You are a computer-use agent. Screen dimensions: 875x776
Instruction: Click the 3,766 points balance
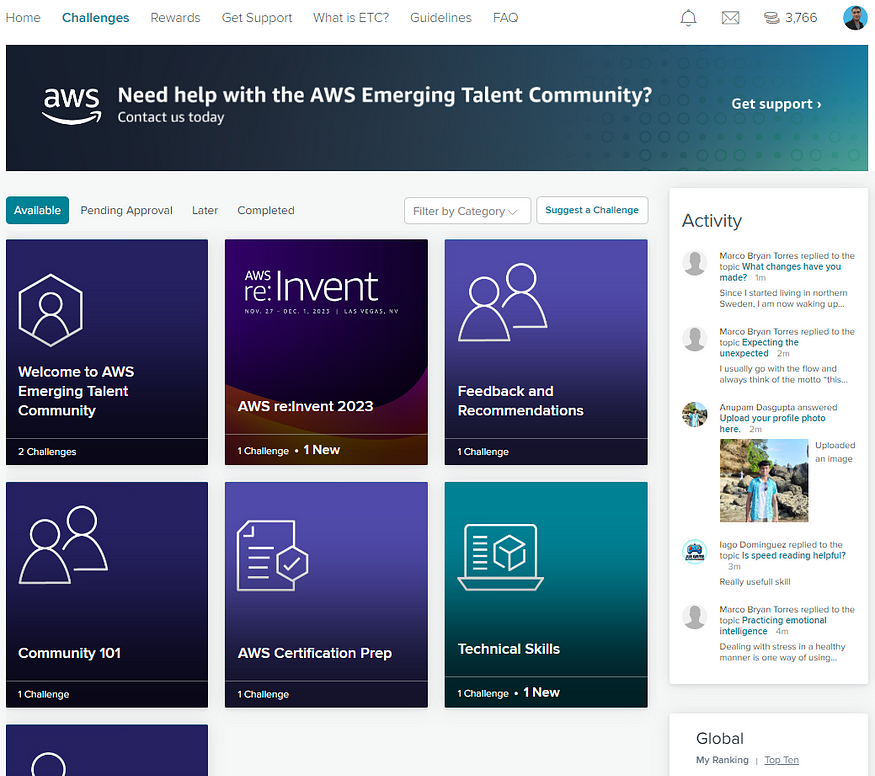click(801, 18)
